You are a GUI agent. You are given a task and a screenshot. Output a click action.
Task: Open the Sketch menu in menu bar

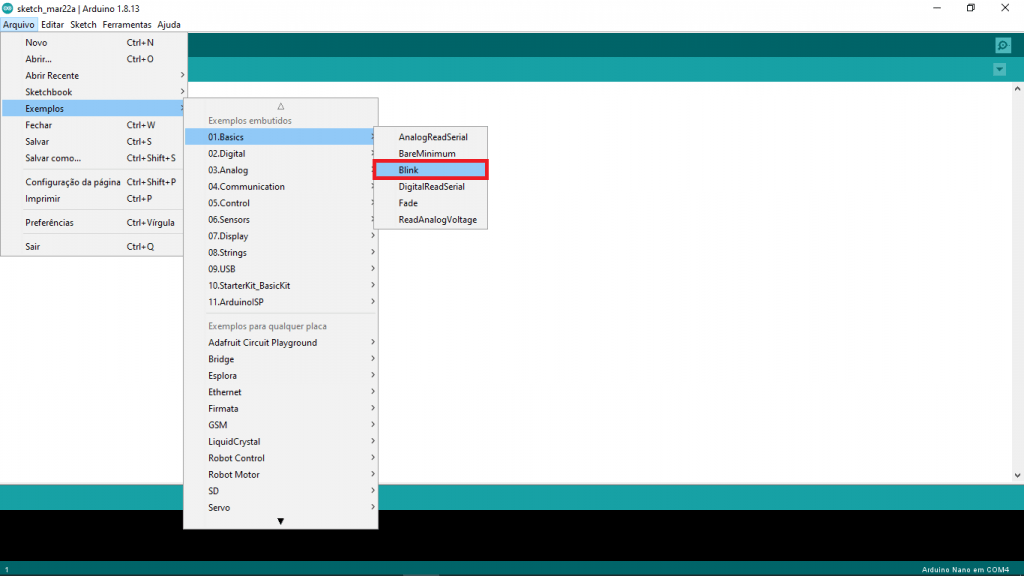click(83, 24)
